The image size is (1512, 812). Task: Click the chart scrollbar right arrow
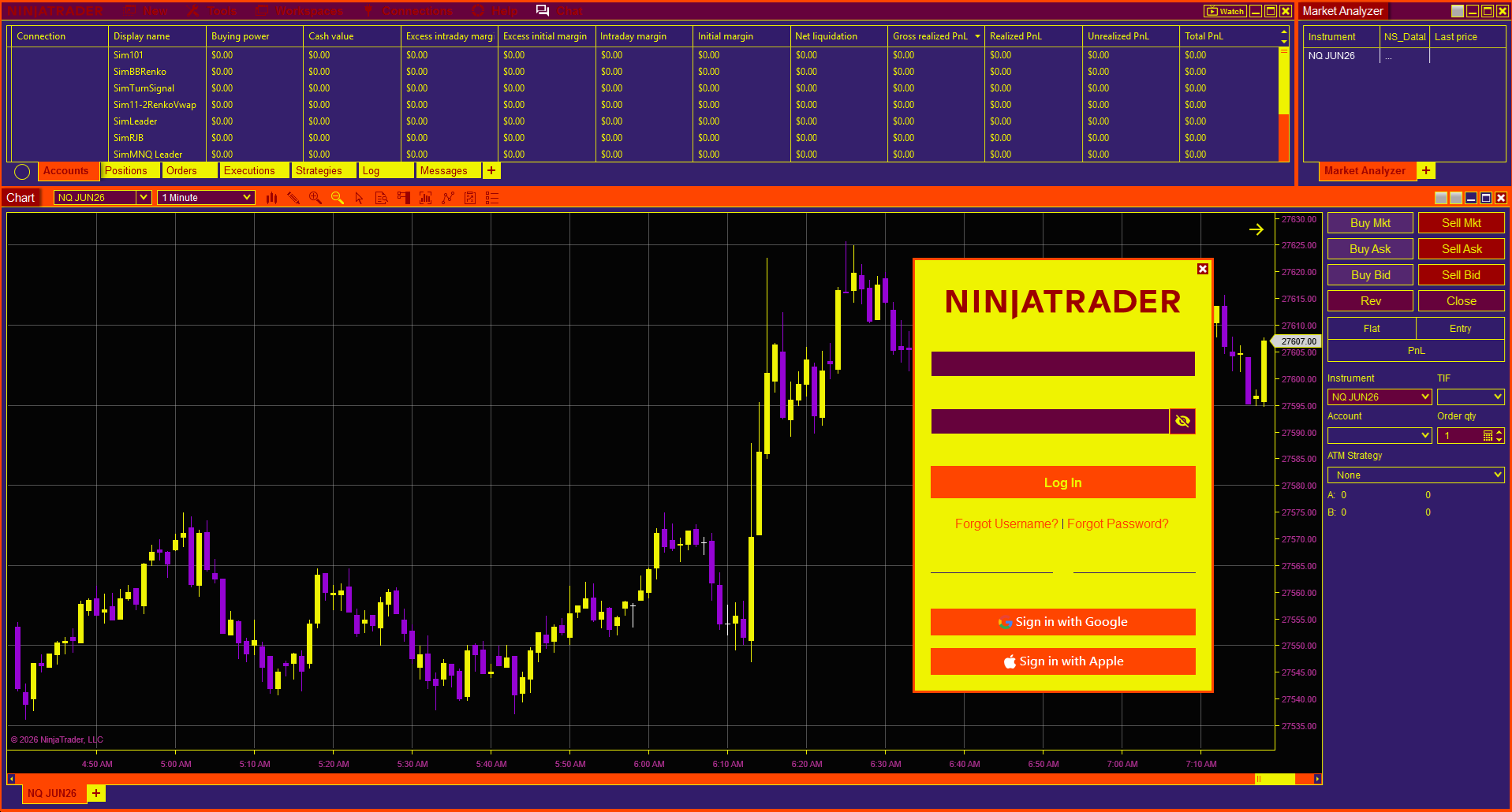(x=1317, y=779)
